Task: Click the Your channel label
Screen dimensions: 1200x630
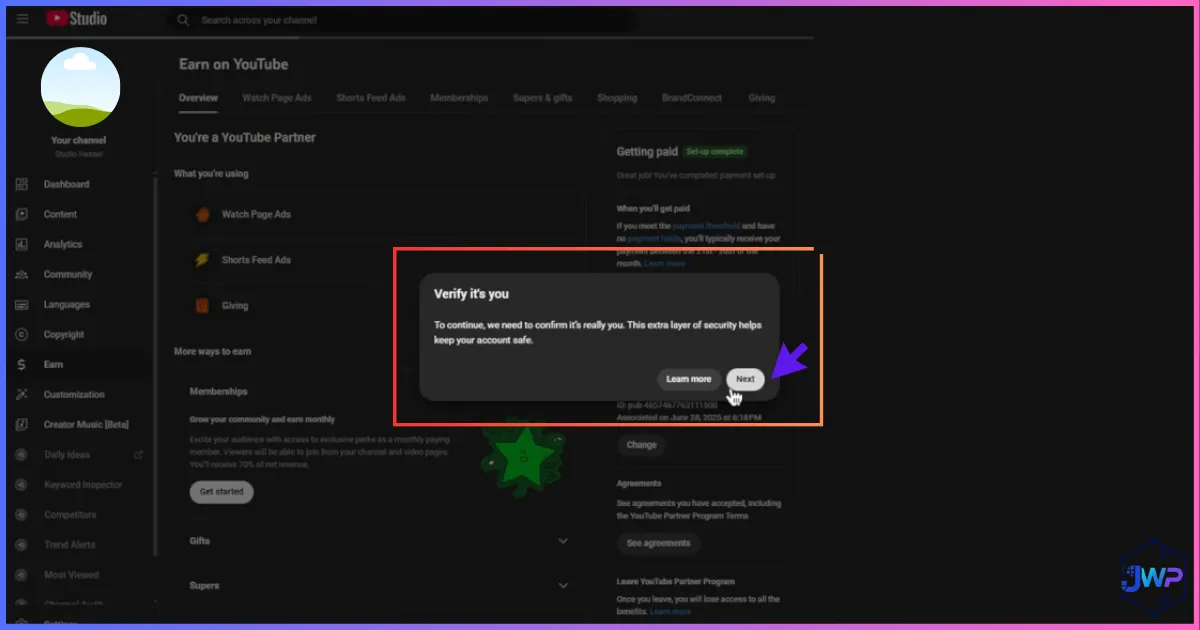Action: tap(79, 141)
